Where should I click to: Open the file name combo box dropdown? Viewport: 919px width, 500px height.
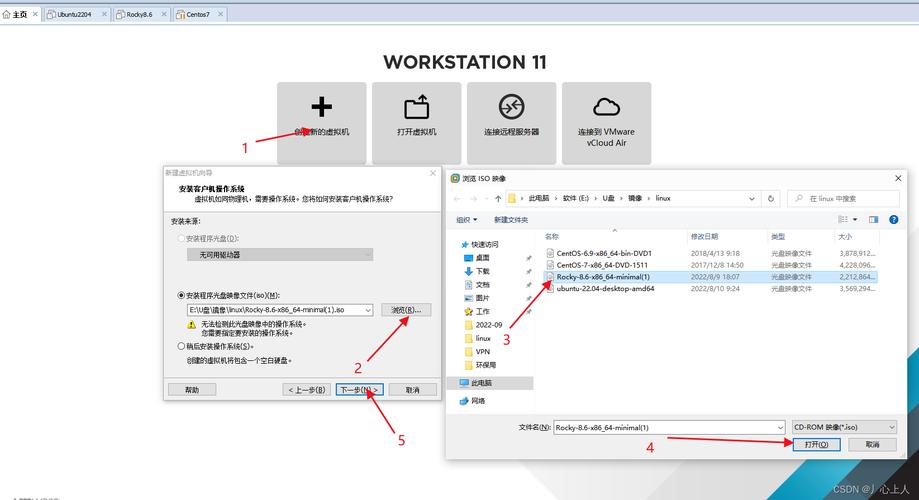[780, 428]
